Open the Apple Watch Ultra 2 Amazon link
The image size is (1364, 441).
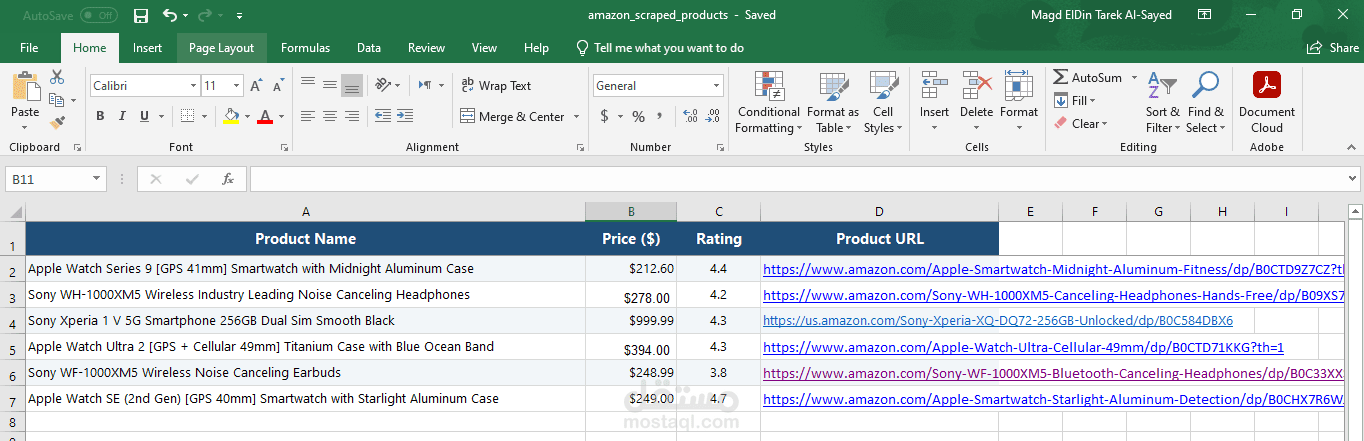click(1023, 348)
